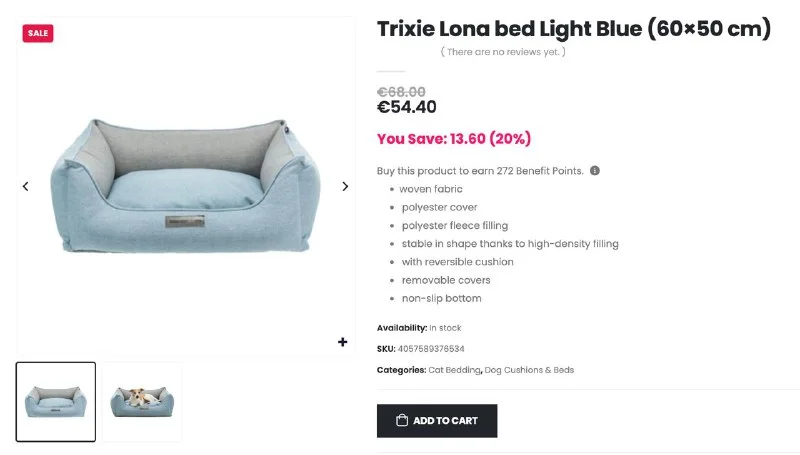The image size is (800, 455).
Task: Click the SKU number 4057589376534
Action: 431,349
